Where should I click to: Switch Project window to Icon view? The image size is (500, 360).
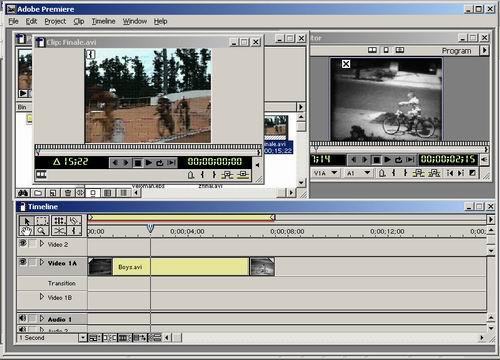(x=93, y=193)
